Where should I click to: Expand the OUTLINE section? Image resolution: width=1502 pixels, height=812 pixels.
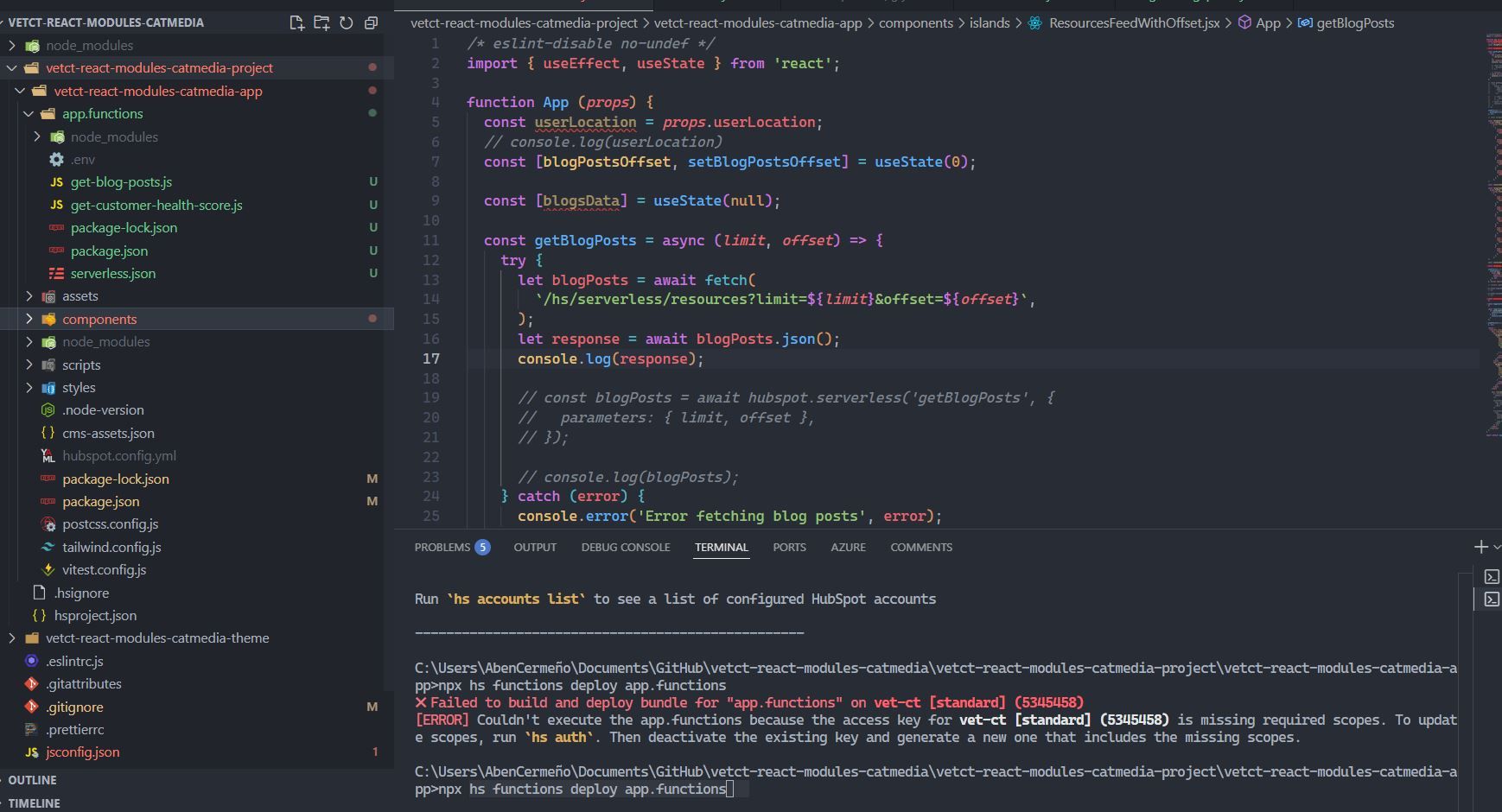tap(32, 780)
